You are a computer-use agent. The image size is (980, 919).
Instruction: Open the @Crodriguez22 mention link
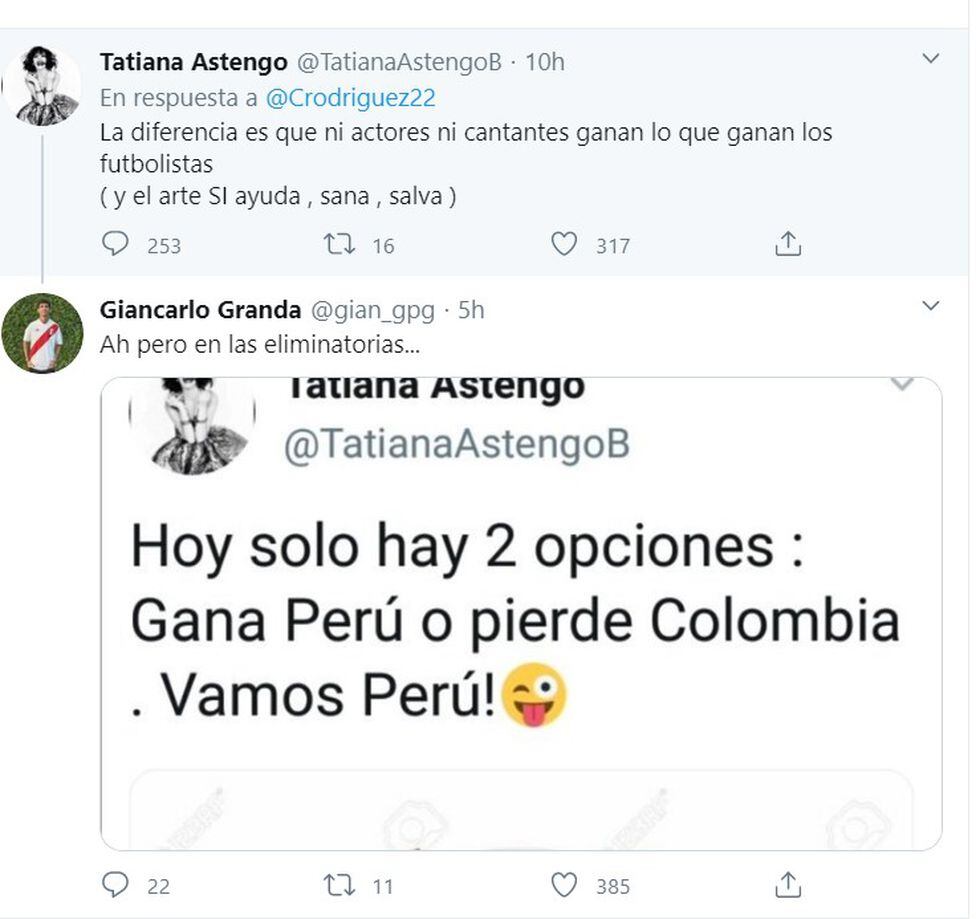point(350,98)
